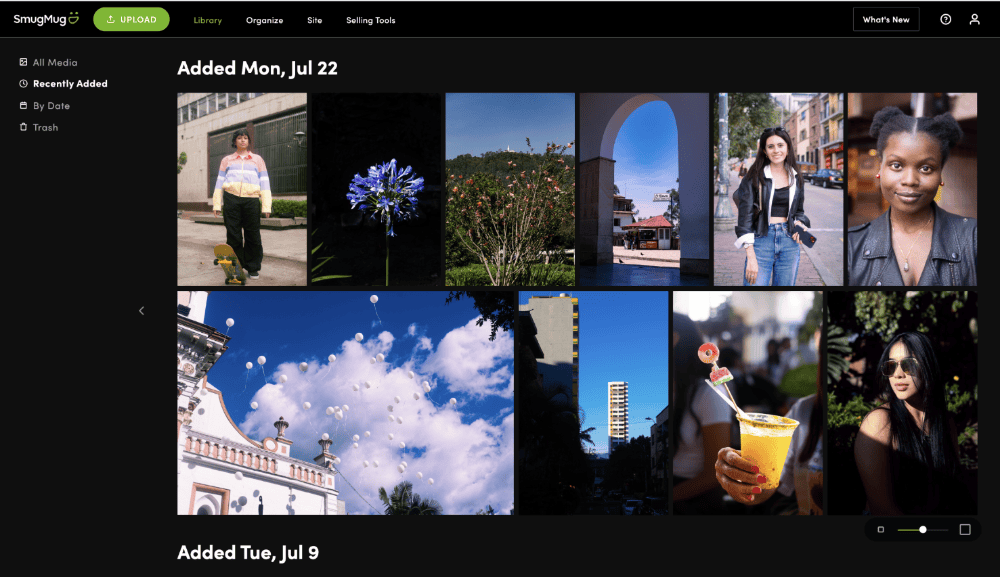Click the thumbnail size slider handle
The width and height of the screenshot is (1000, 577).
click(923, 530)
